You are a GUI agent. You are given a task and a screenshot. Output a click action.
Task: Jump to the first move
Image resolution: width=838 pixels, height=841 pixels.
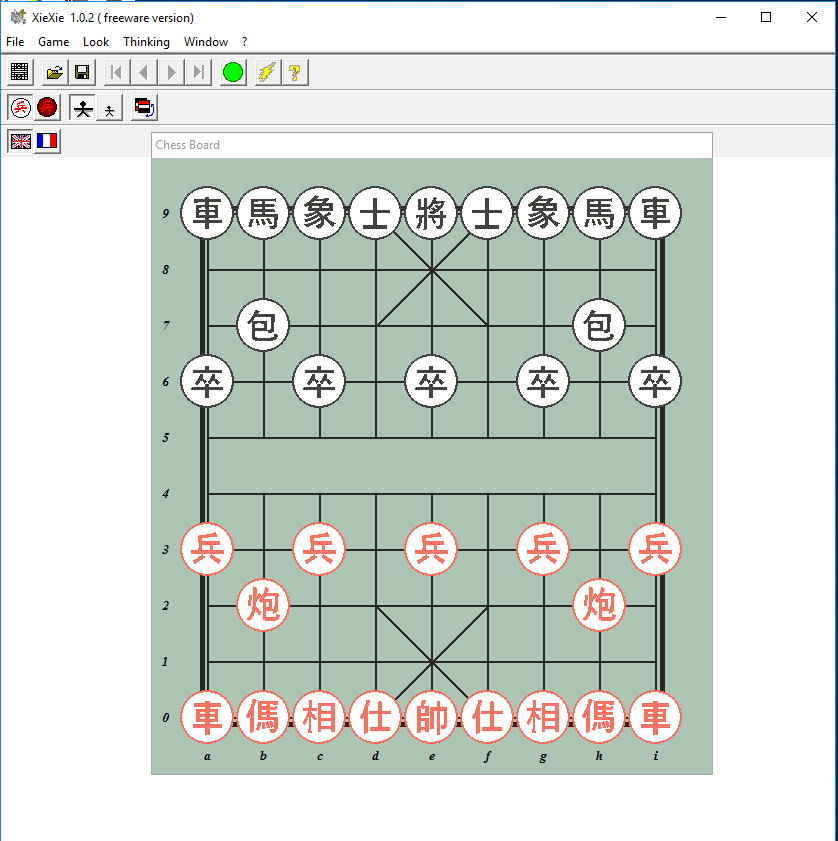point(117,72)
